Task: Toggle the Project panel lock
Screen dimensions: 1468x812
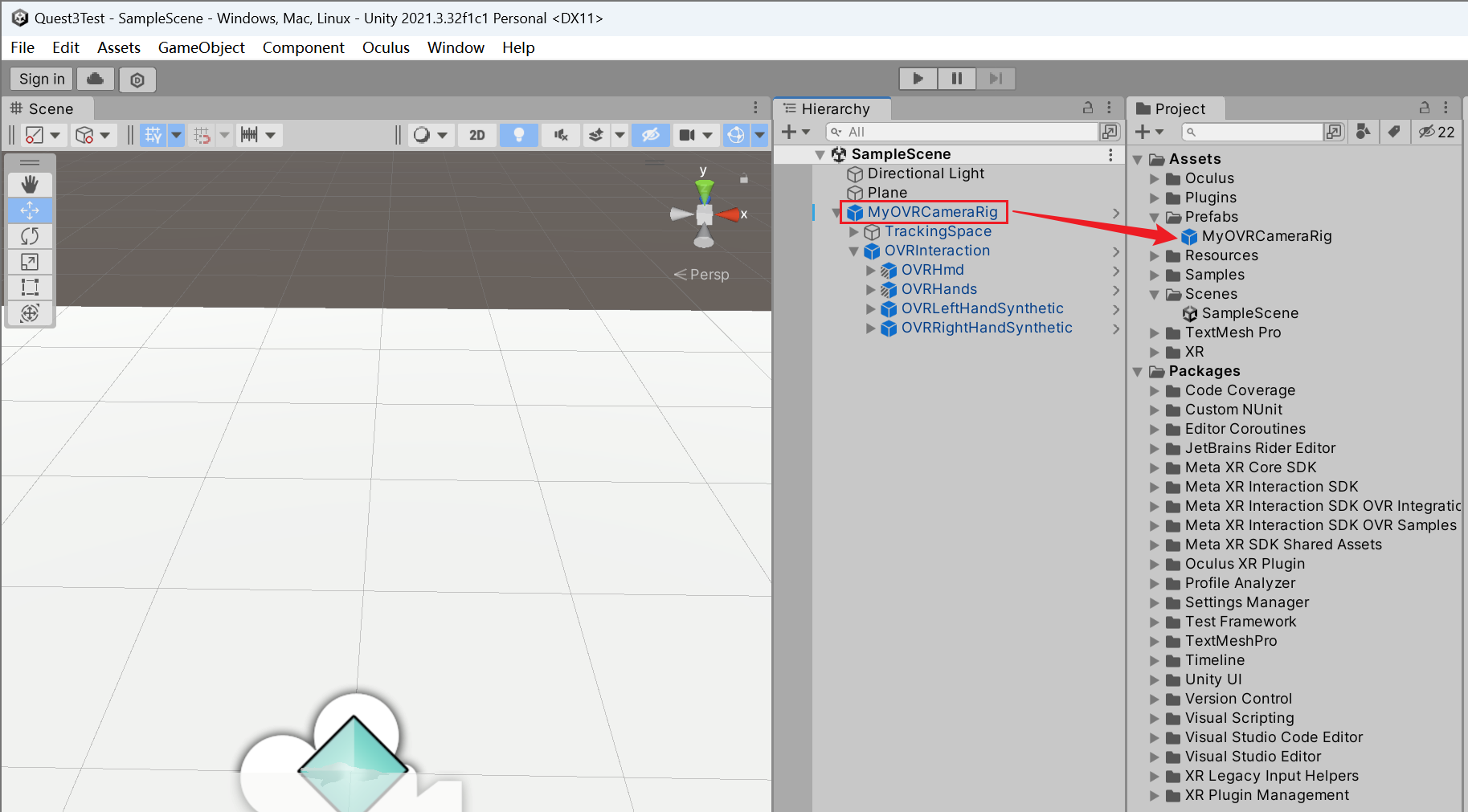Action: point(1425,108)
